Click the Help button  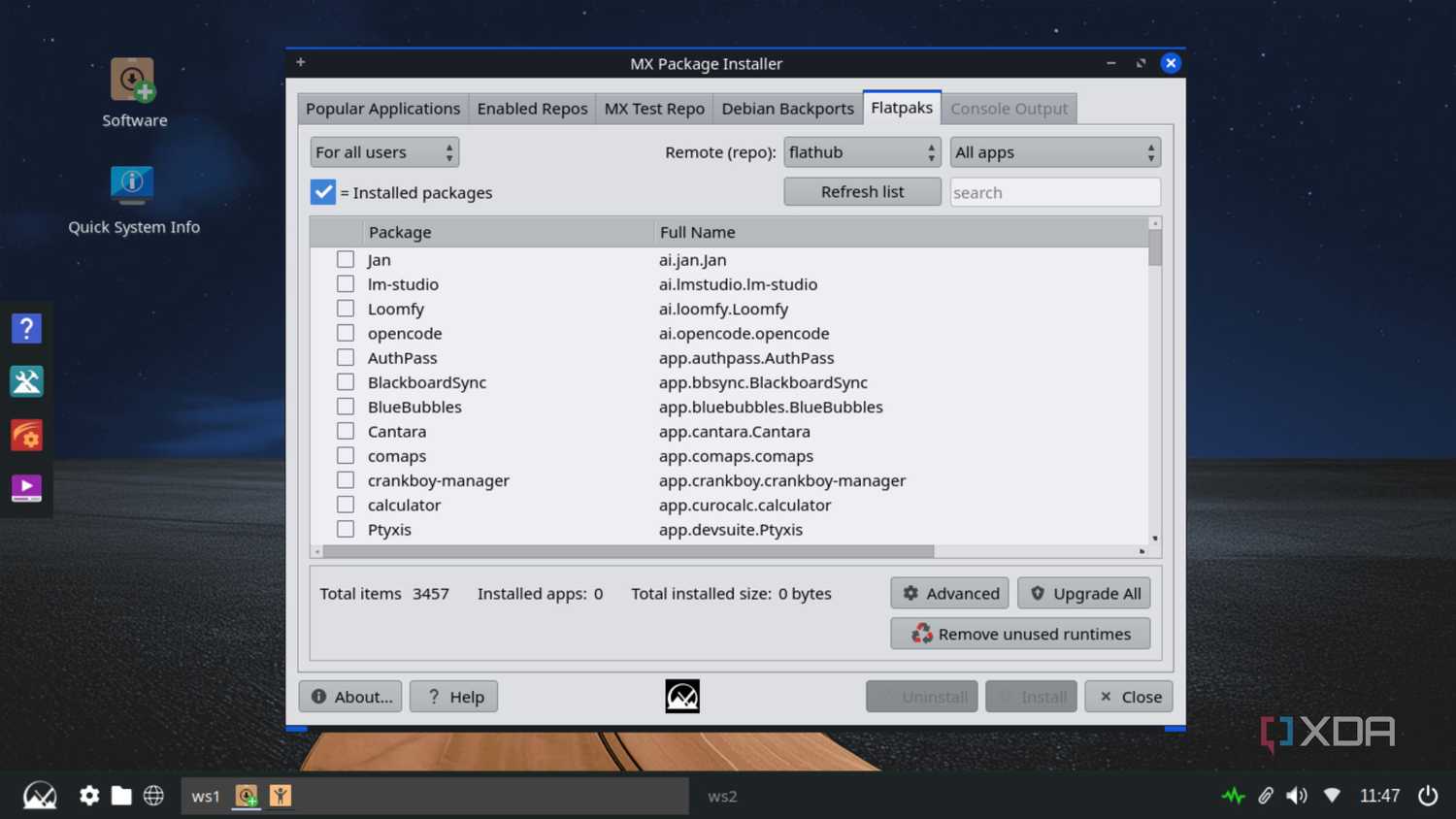coord(453,697)
